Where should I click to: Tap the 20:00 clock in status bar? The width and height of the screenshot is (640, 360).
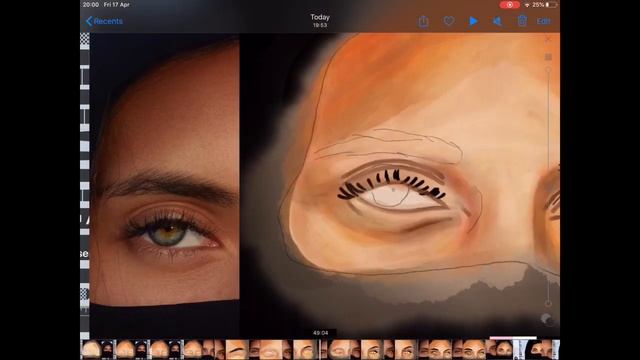pos(91,5)
